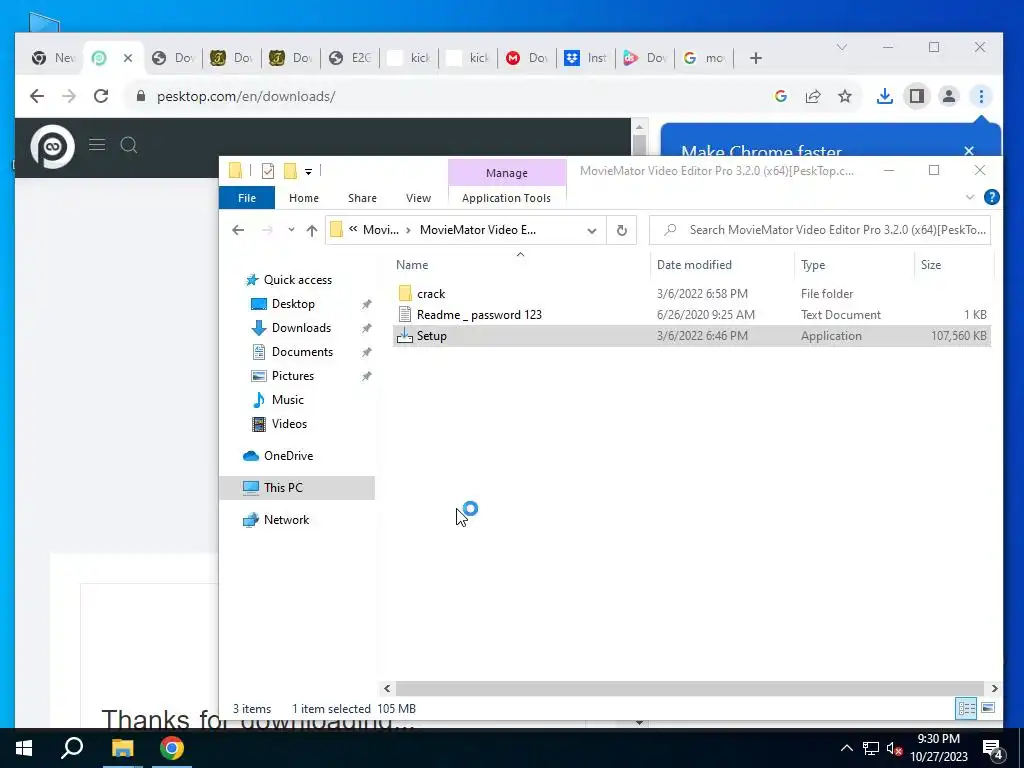
Task: Go up one folder level in Explorer
Action: (312, 230)
